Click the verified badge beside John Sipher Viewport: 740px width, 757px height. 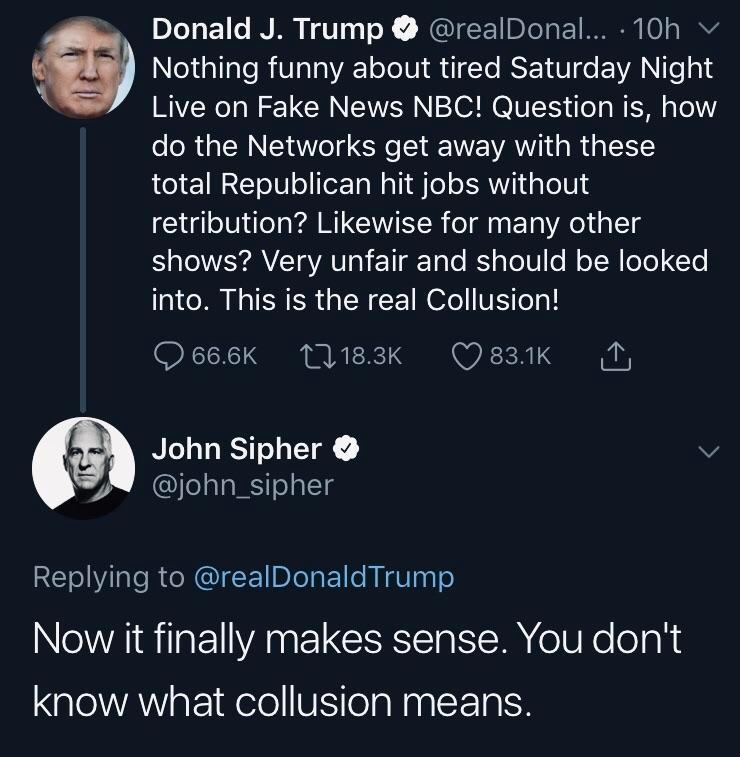[x=344, y=450]
